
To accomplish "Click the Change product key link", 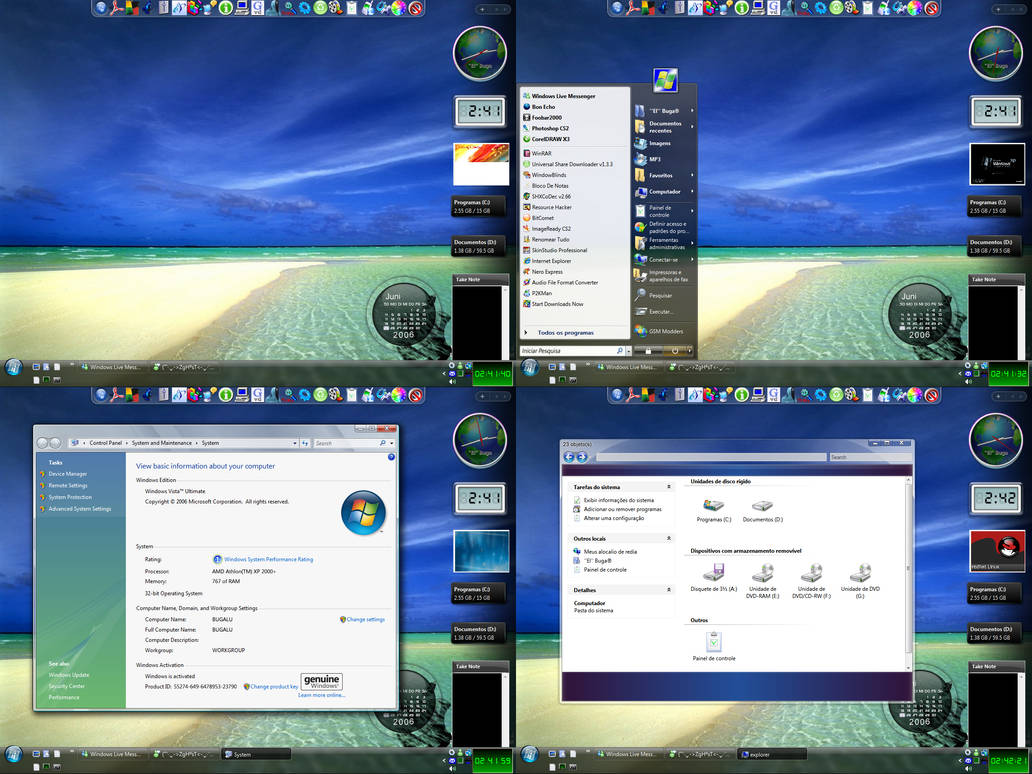I will point(274,686).
